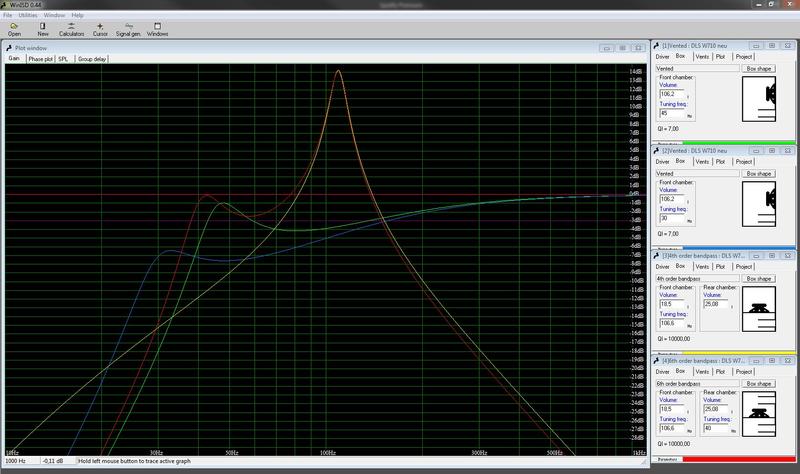Open Plot tab in [1]Vented window
Viewport: 800px width, 474px height.
tap(720, 57)
